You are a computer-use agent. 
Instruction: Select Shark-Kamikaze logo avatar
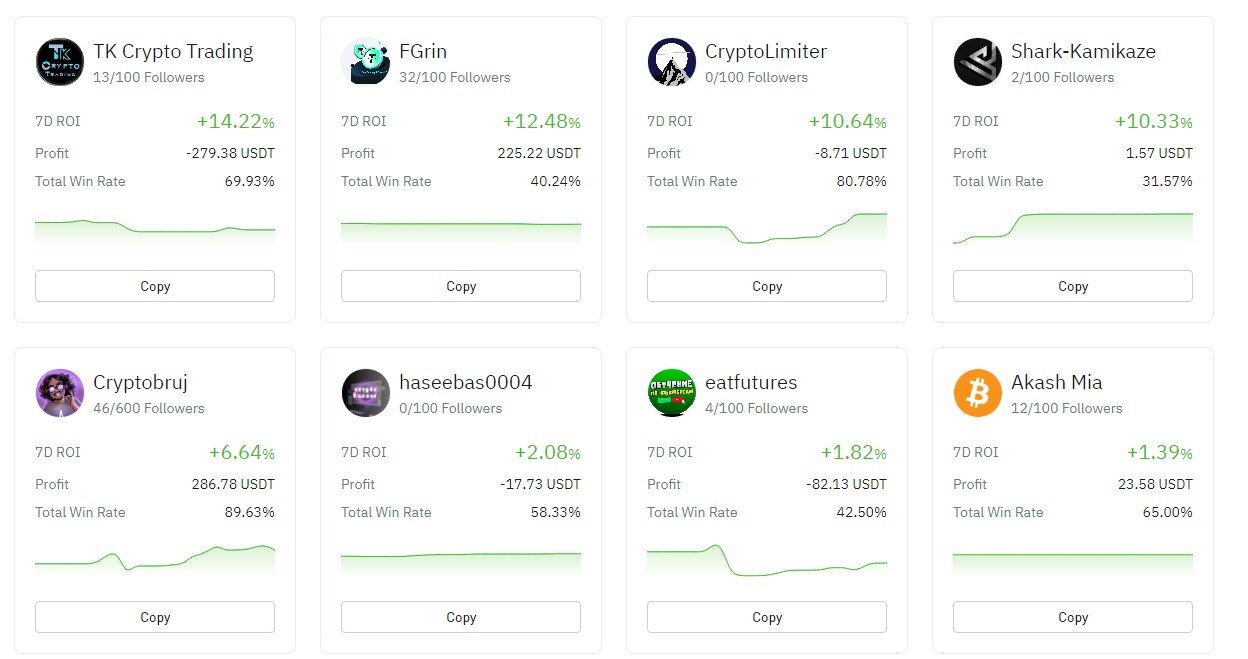tap(977, 62)
